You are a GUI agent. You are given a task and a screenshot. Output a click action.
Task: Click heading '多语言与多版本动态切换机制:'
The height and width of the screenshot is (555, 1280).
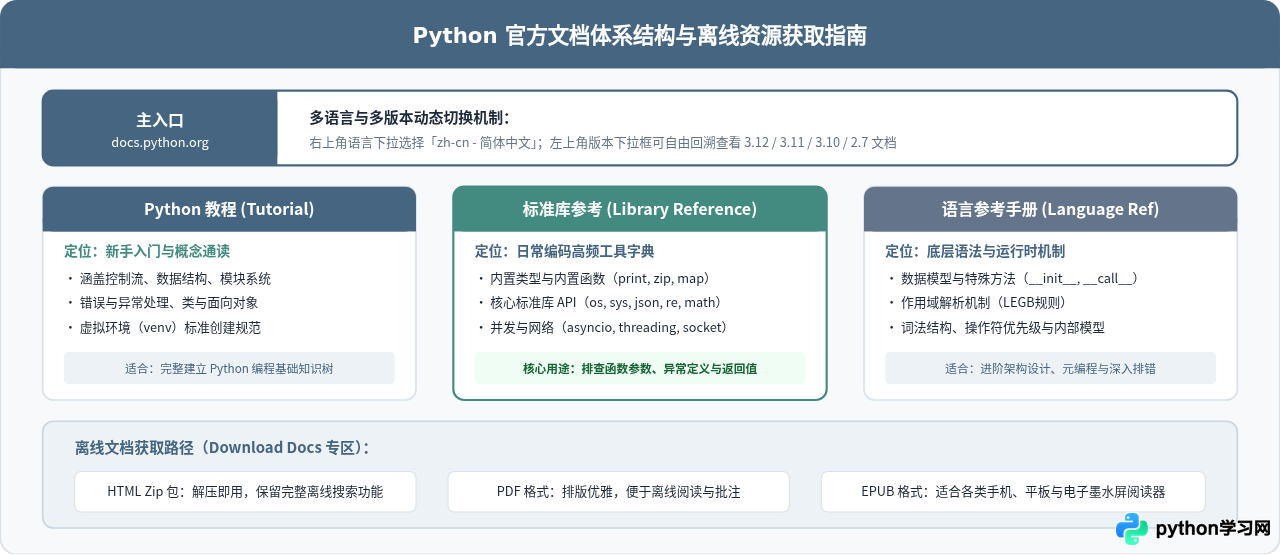tap(410, 117)
